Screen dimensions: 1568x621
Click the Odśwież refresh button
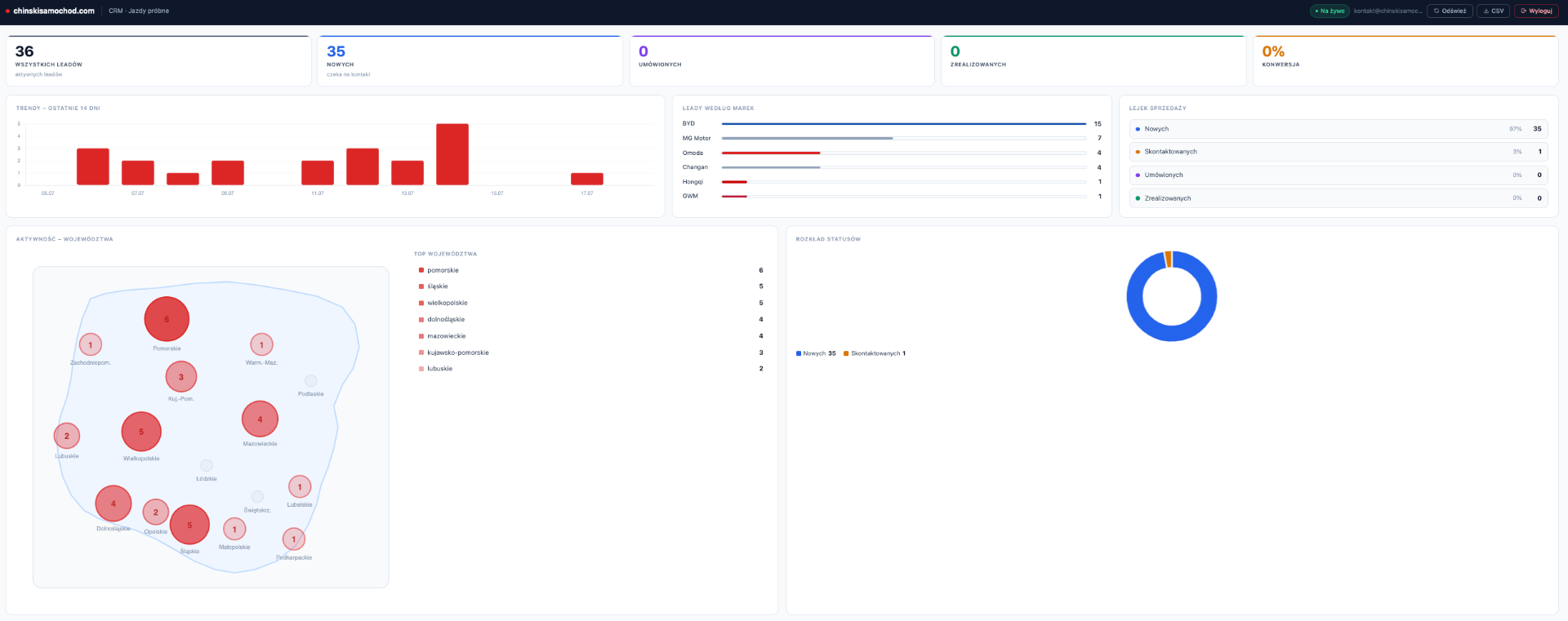(x=1450, y=11)
